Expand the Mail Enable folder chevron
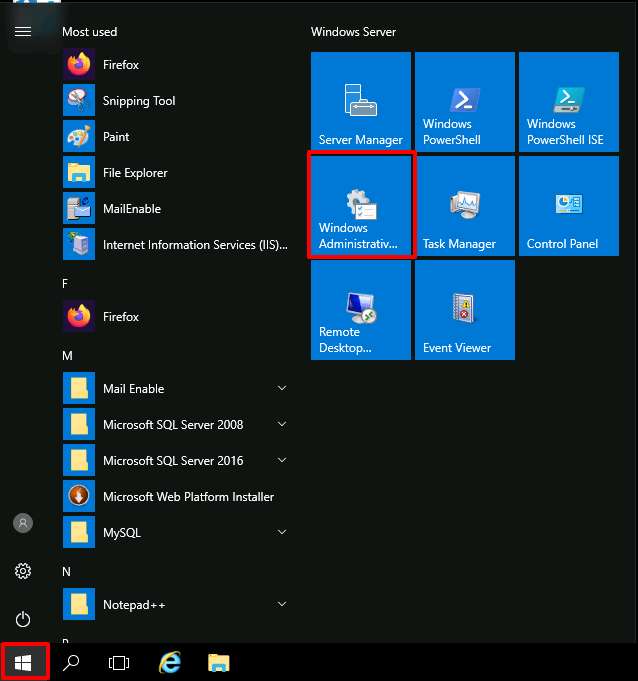Viewport: 638px width, 681px height. pos(282,388)
